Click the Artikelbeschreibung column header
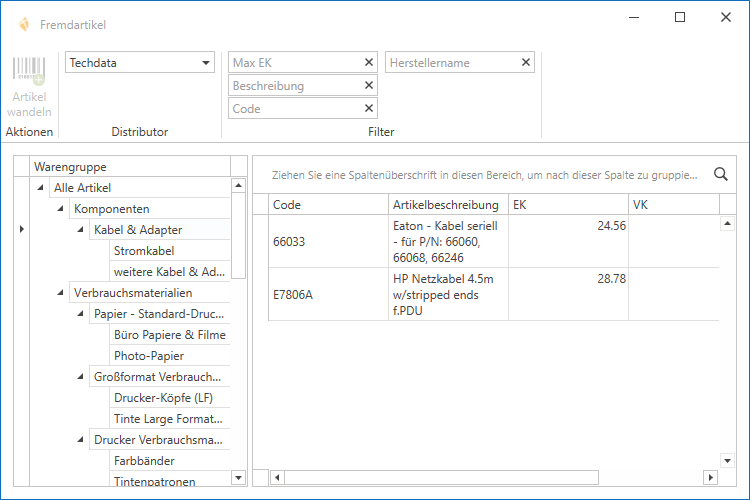Image resolution: width=750 pixels, height=500 pixels. [x=446, y=205]
